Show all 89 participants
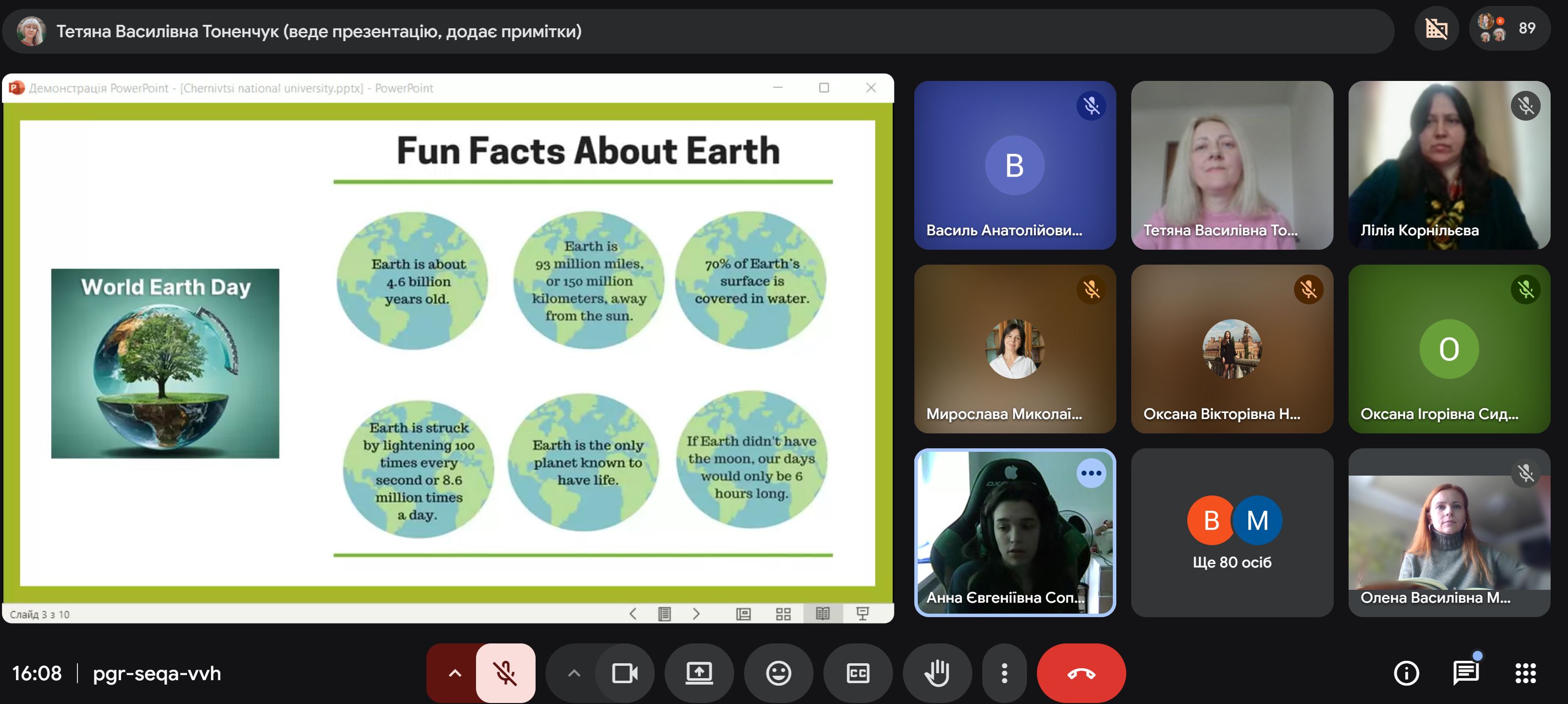Image resolution: width=1568 pixels, height=704 pixels. coord(1509,28)
